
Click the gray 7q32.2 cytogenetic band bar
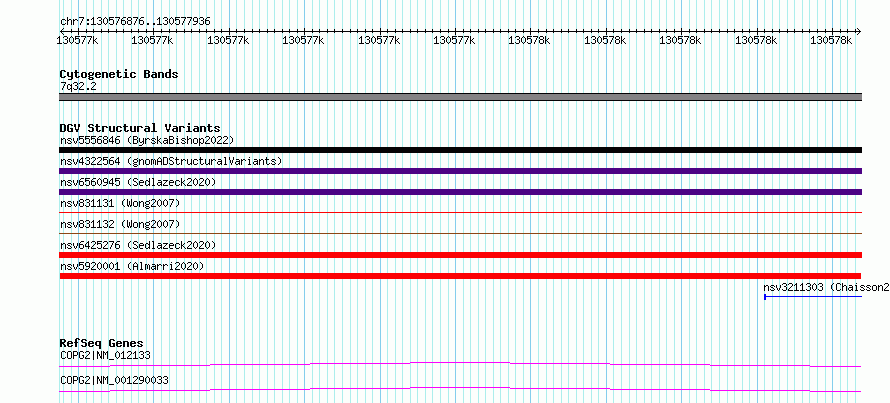460,97
